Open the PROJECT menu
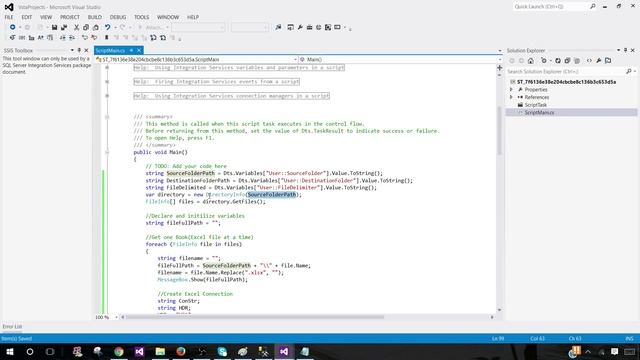This screenshot has width=640, height=360. click(70, 17)
